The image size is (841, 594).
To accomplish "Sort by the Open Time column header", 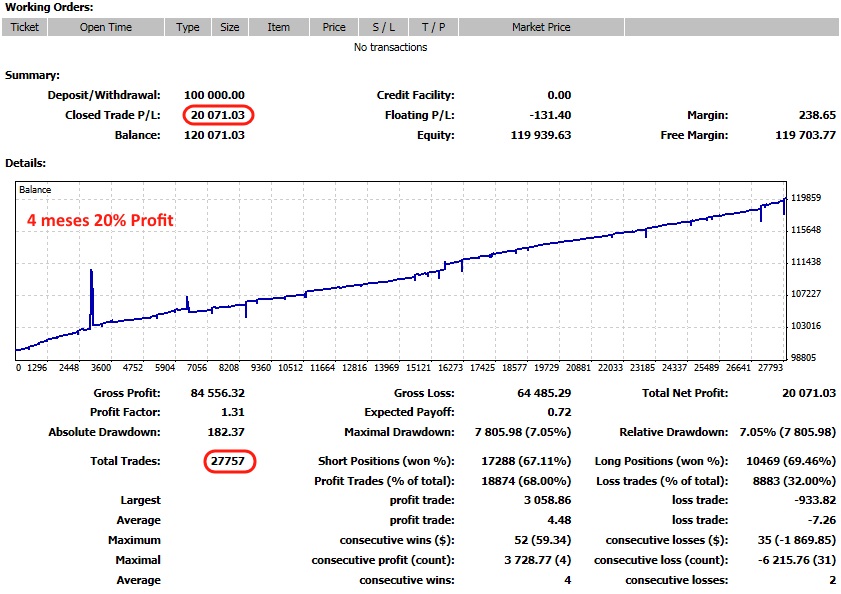I will pos(105,27).
